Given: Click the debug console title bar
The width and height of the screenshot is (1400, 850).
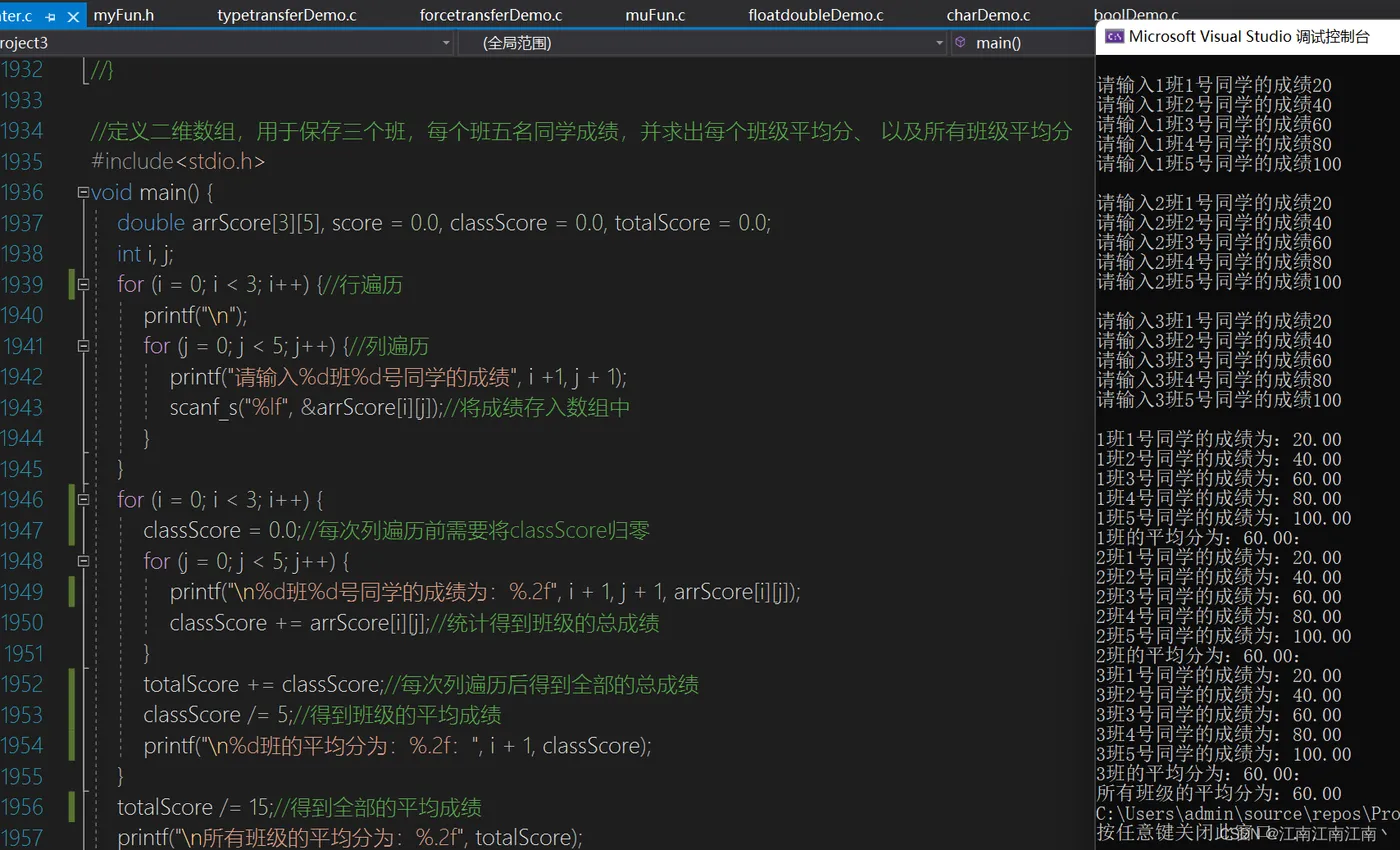Looking at the screenshot, I should tap(1248, 37).
